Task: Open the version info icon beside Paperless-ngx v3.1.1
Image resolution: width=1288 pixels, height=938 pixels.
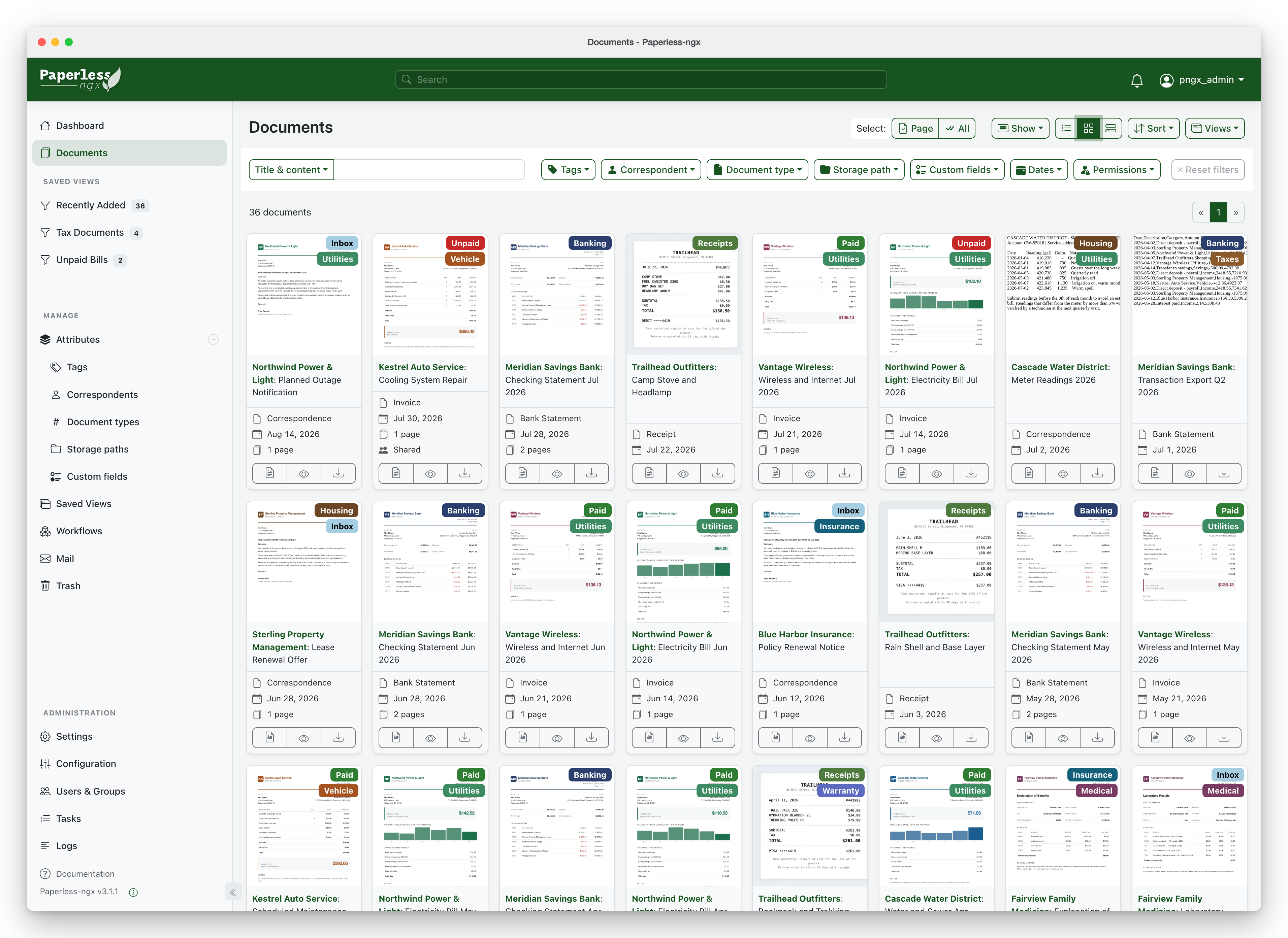Action: point(133,892)
